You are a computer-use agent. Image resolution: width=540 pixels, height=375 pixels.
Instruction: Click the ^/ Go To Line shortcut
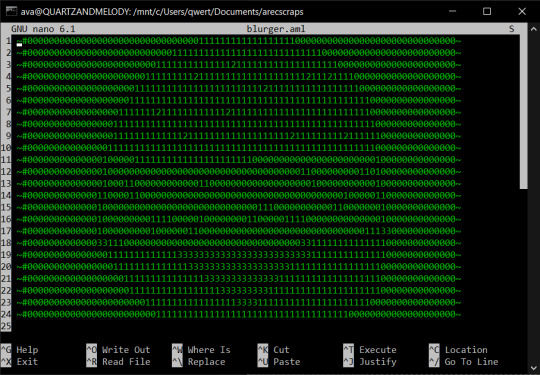click(x=464, y=362)
